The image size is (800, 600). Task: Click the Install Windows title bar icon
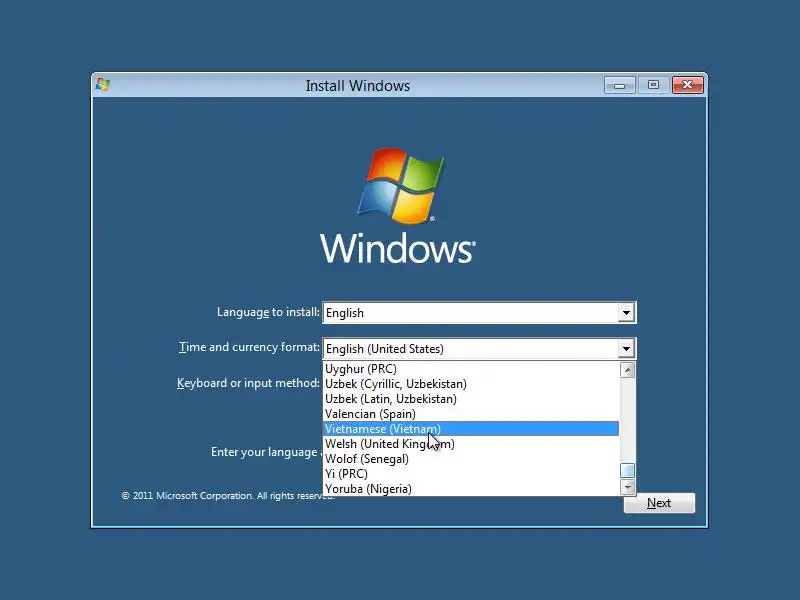coord(103,85)
